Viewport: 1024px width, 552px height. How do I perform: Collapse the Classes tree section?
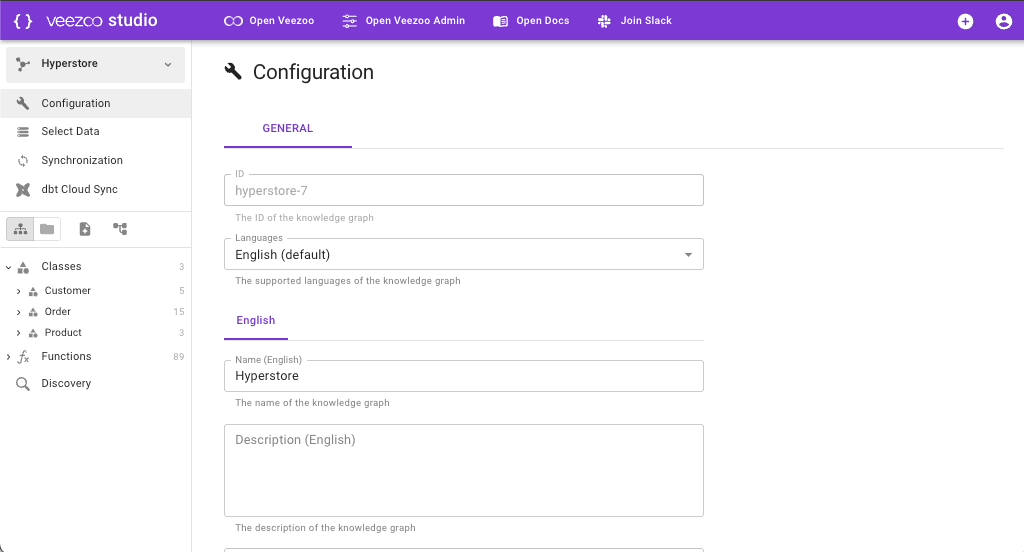click(9, 267)
